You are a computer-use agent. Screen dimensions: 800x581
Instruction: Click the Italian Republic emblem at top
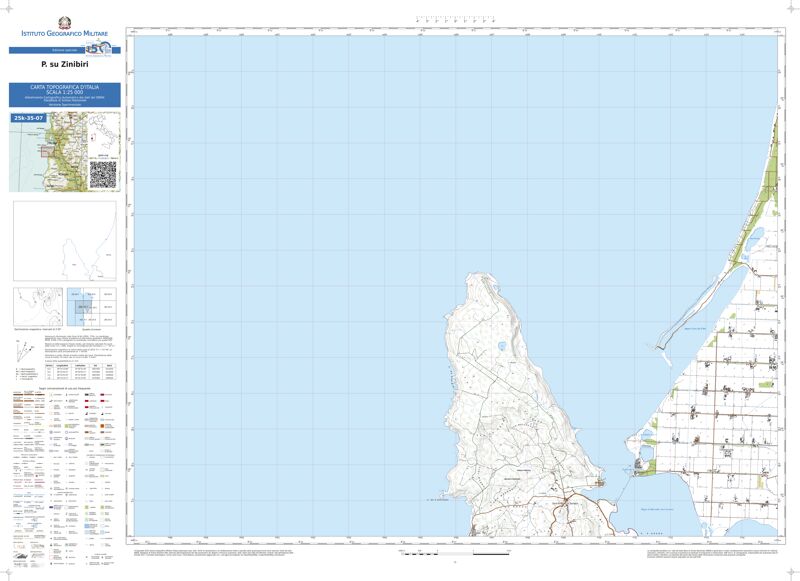coord(65,20)
